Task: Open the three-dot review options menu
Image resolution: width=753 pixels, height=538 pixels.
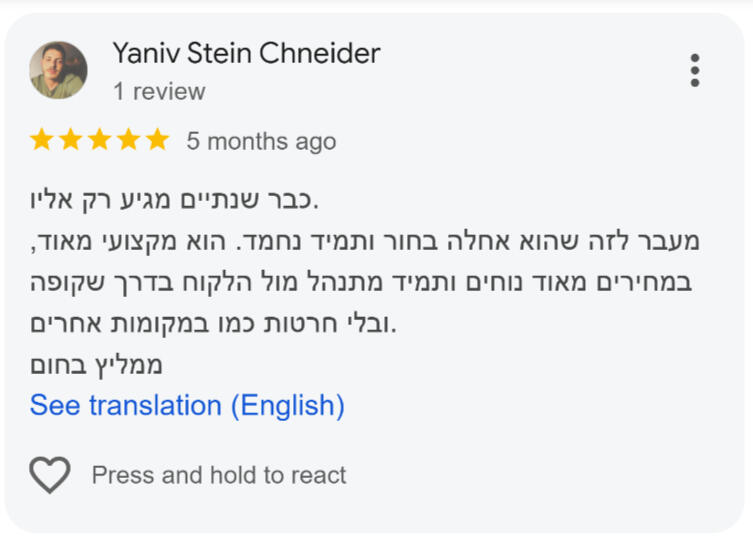Action: tap(694, 70)
